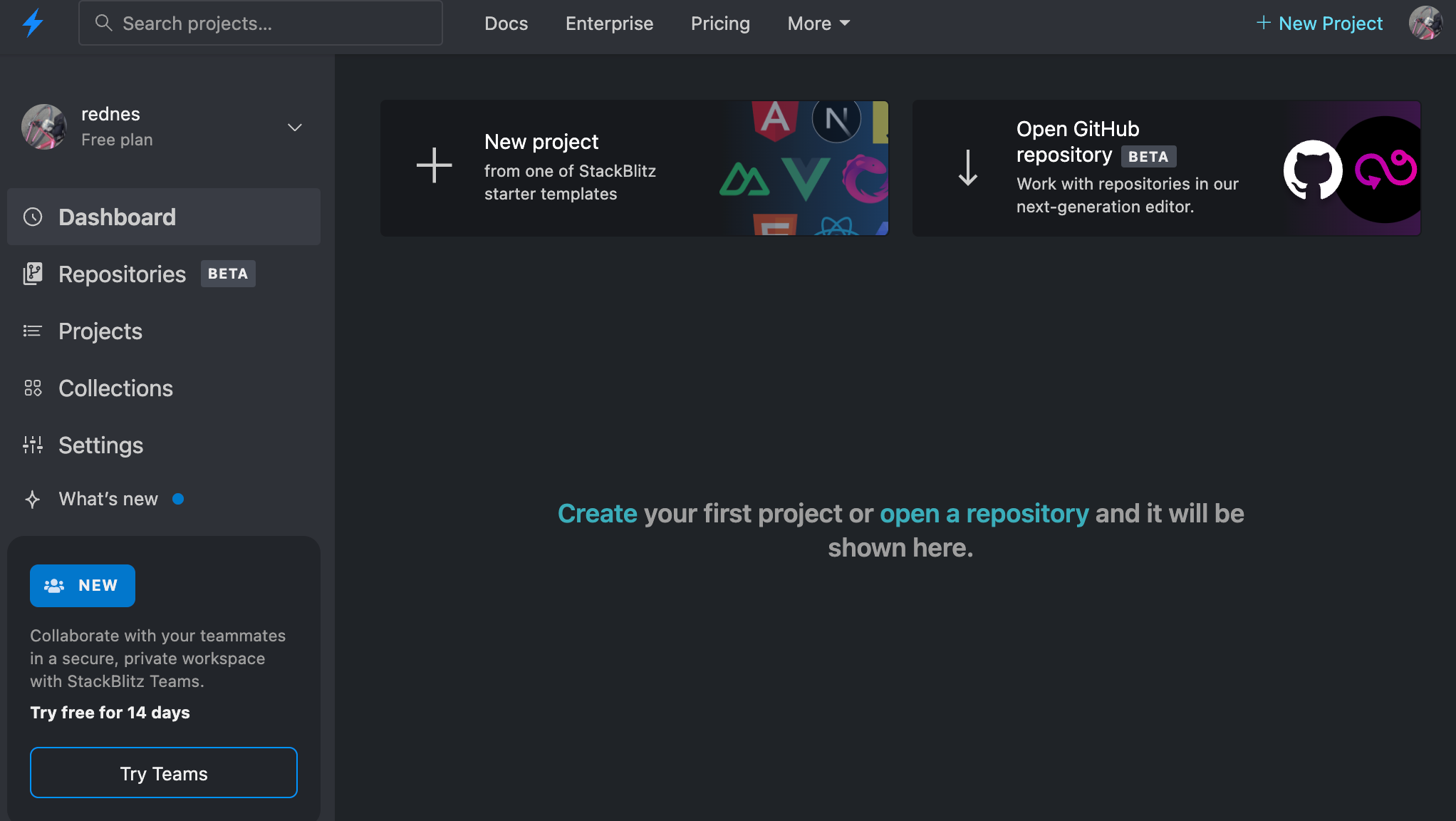Viewport: 1456px width, 821px height.
Task: Click the New Project button in header
Action: [1319, 24]
